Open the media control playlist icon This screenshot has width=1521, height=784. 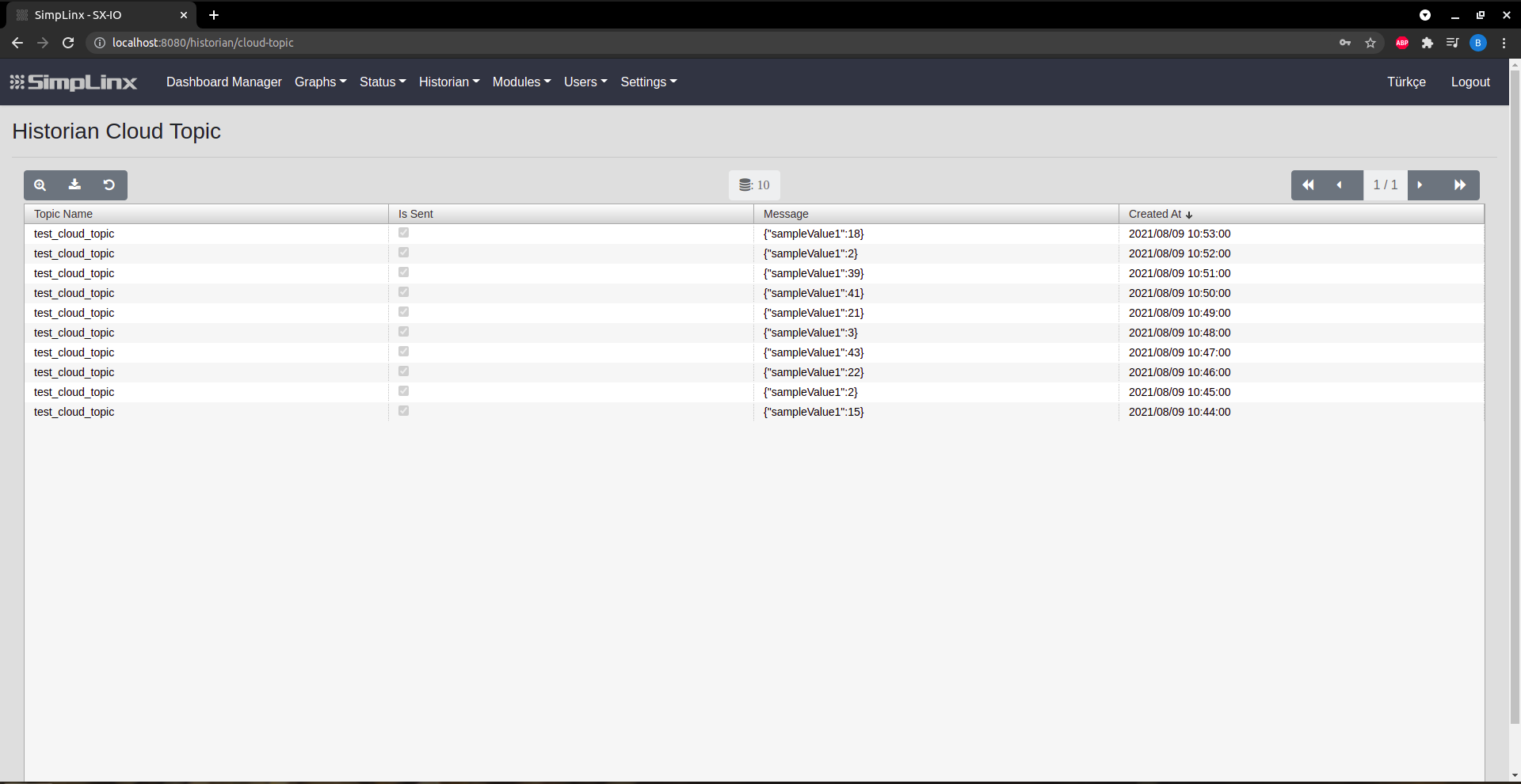(x=1453, y=43)
